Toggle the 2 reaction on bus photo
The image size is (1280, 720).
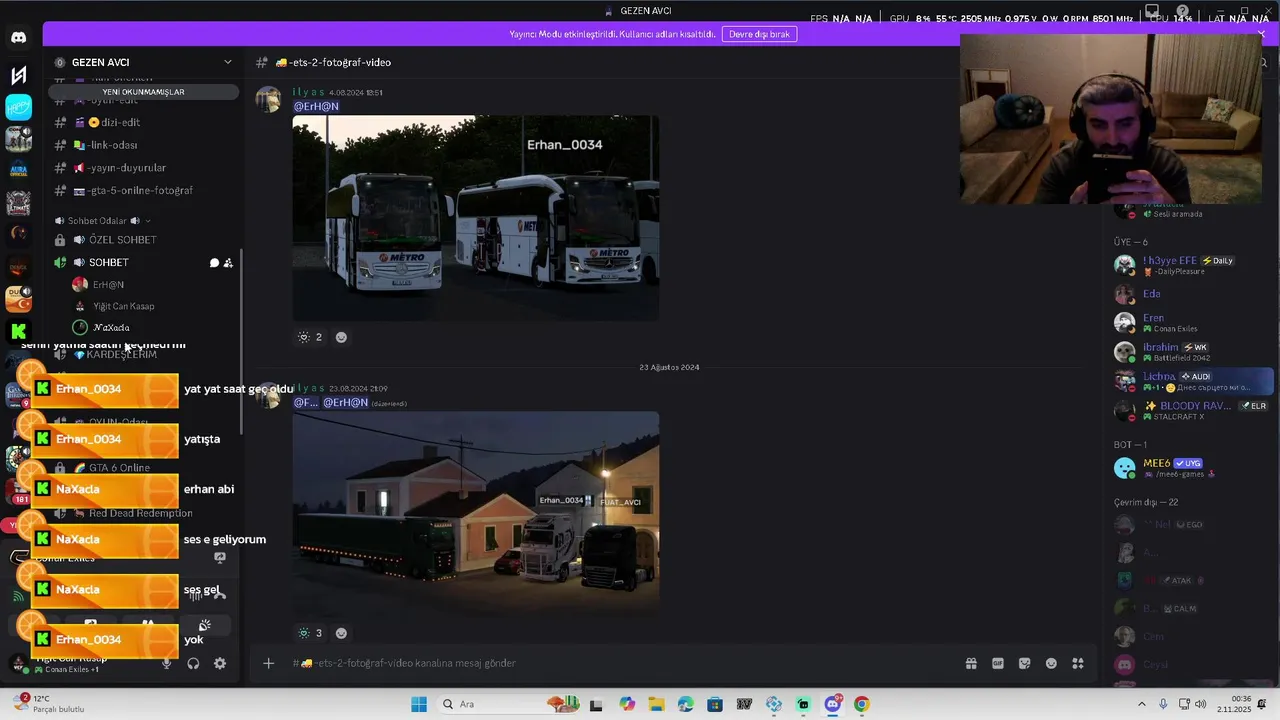pyautogui.click(x=311, y=337)
